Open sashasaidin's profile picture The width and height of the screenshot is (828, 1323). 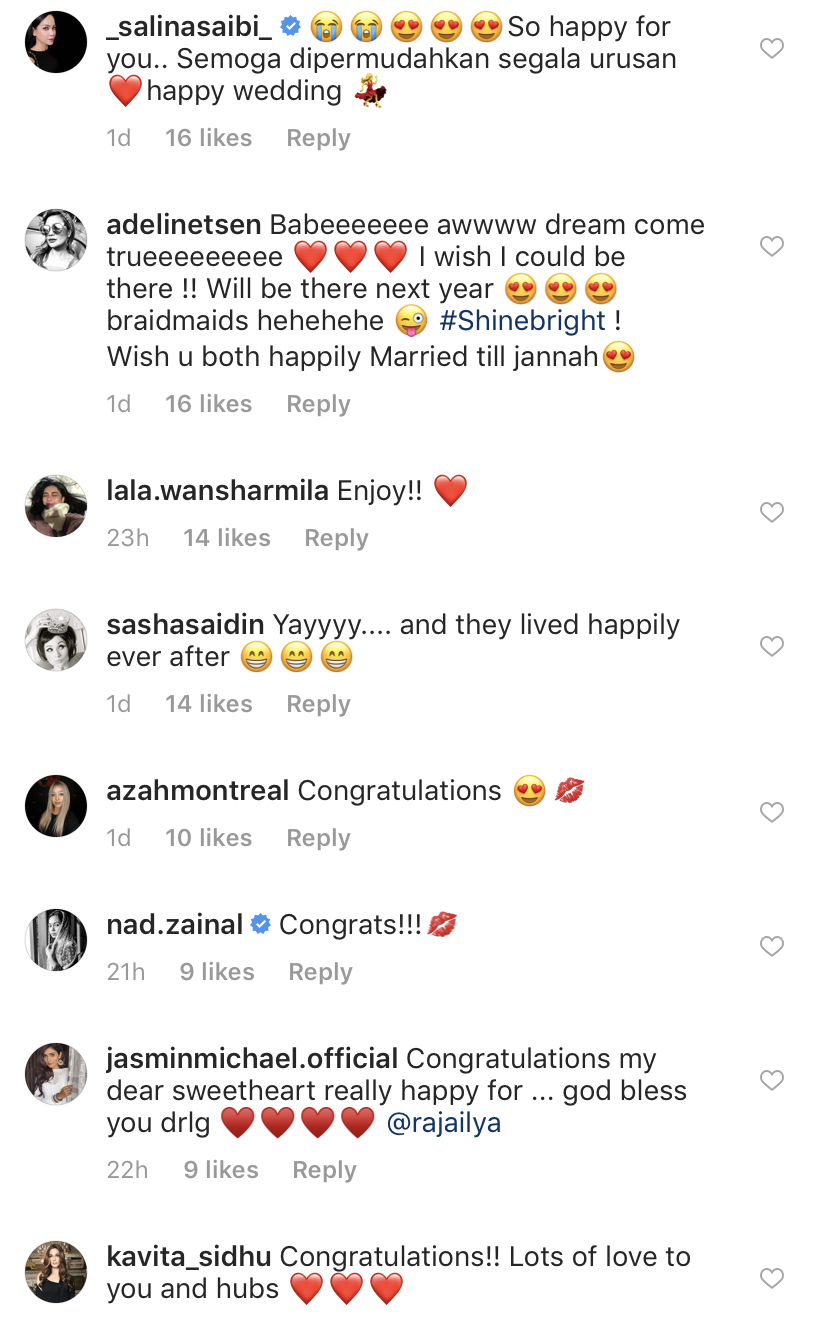point(56,640)
